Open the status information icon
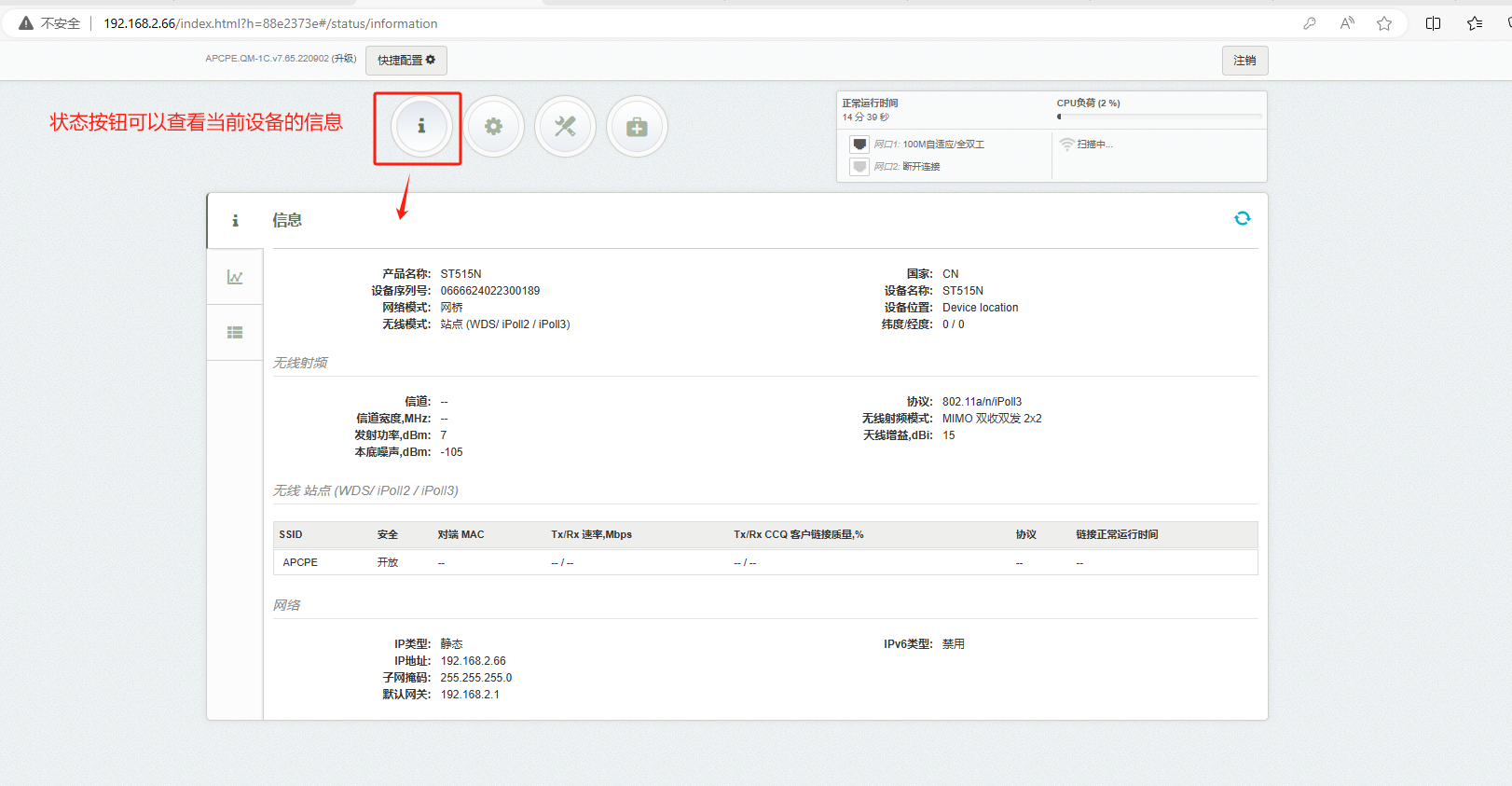The width and height of the screenshot is (1512, 786). tap(421, 126)
